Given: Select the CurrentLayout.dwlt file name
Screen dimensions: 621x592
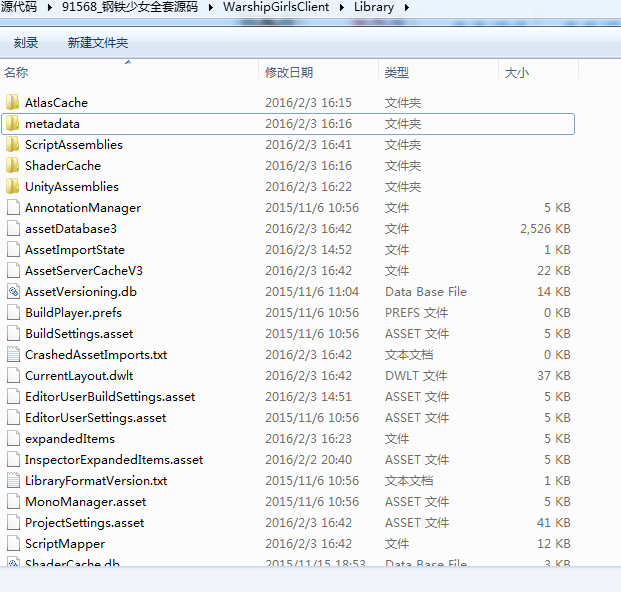Looking at the screenshot, I should coord(79,376).
